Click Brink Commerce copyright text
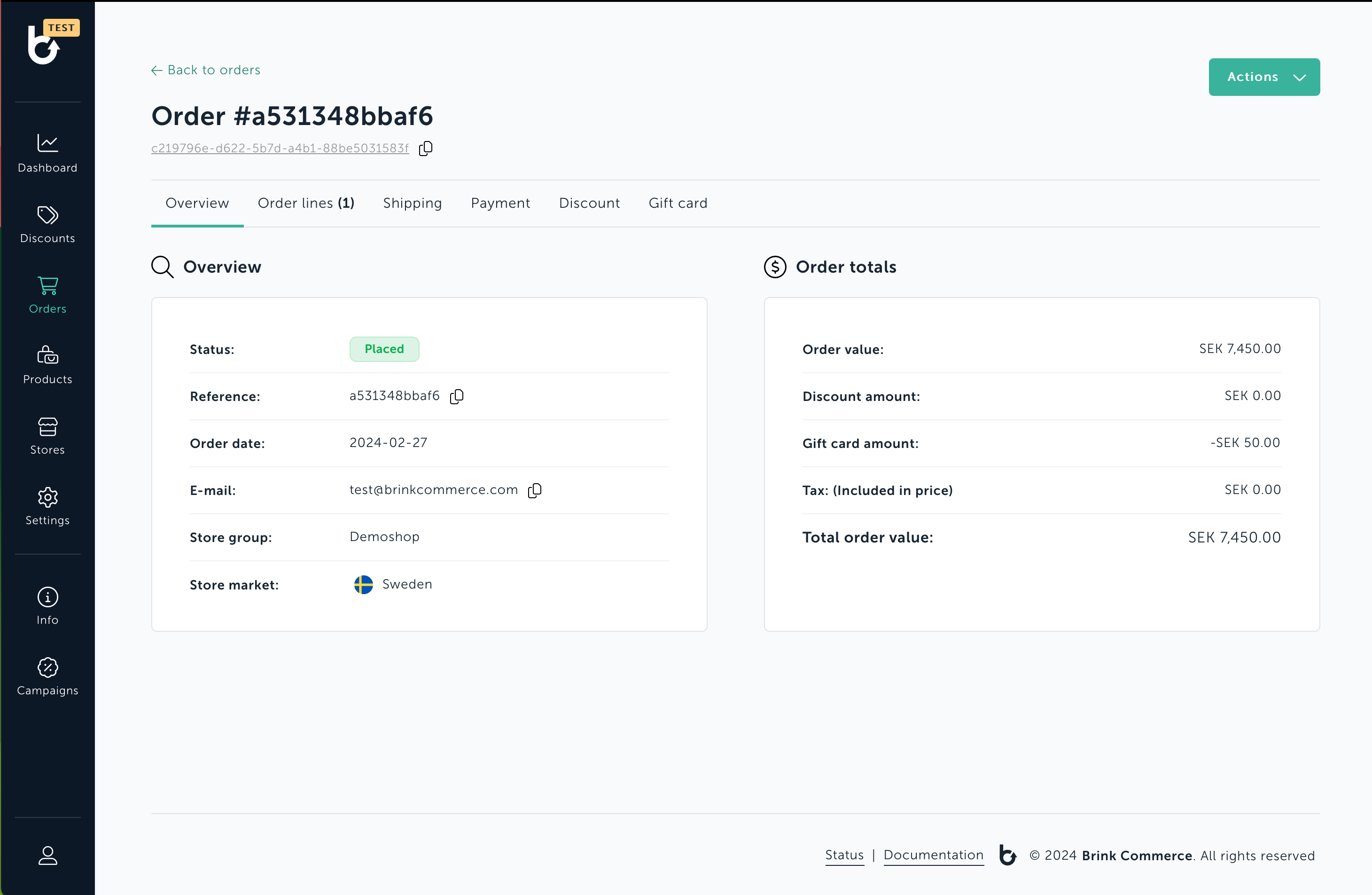The height and width of the screenshot is (895, 1372). point(1171,856)
